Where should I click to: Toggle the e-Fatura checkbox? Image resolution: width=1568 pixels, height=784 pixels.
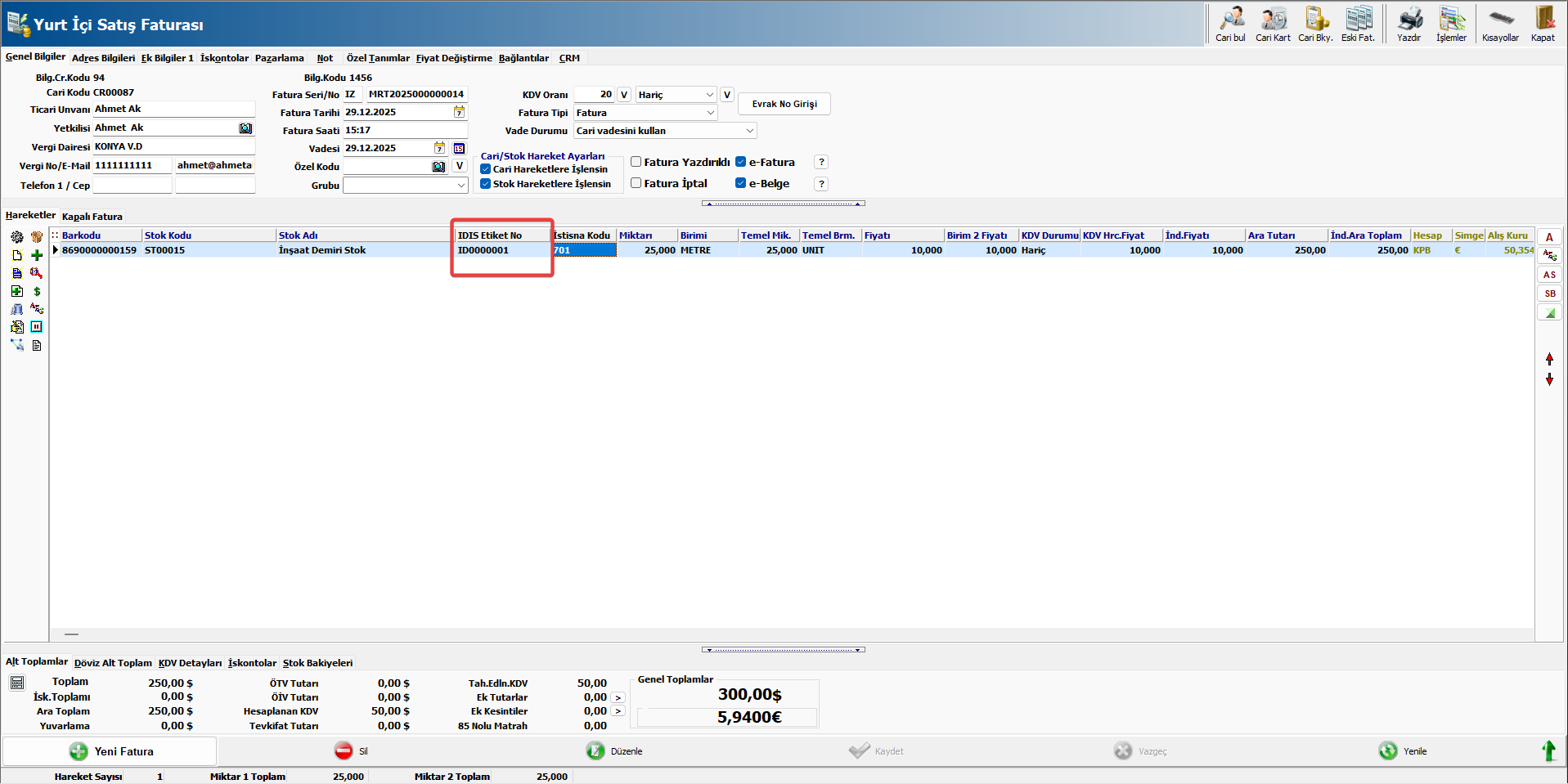pos(741,162)
